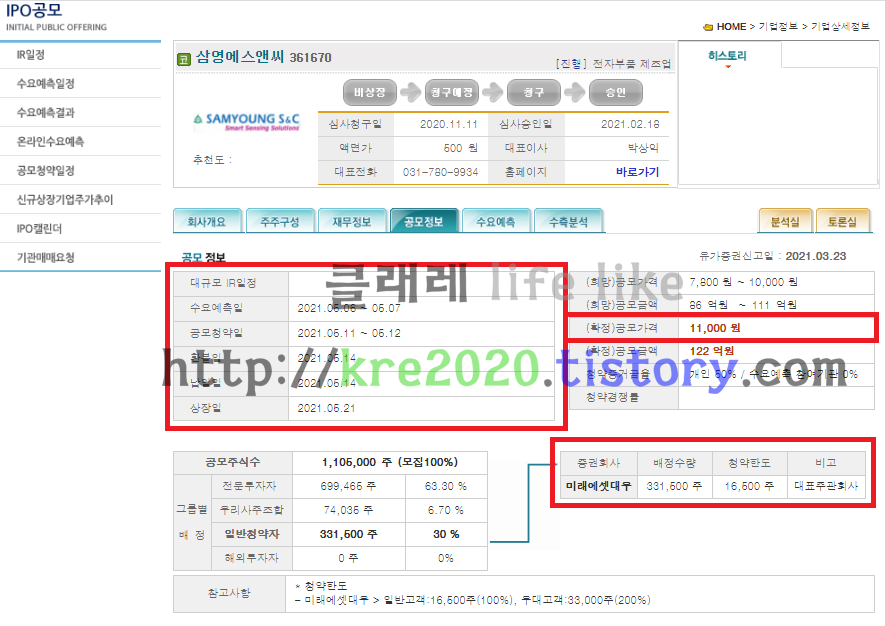Click 기업상세정보 in the breadcrumb
Screen dimensions: 885x626
click(x=840, y=27)
